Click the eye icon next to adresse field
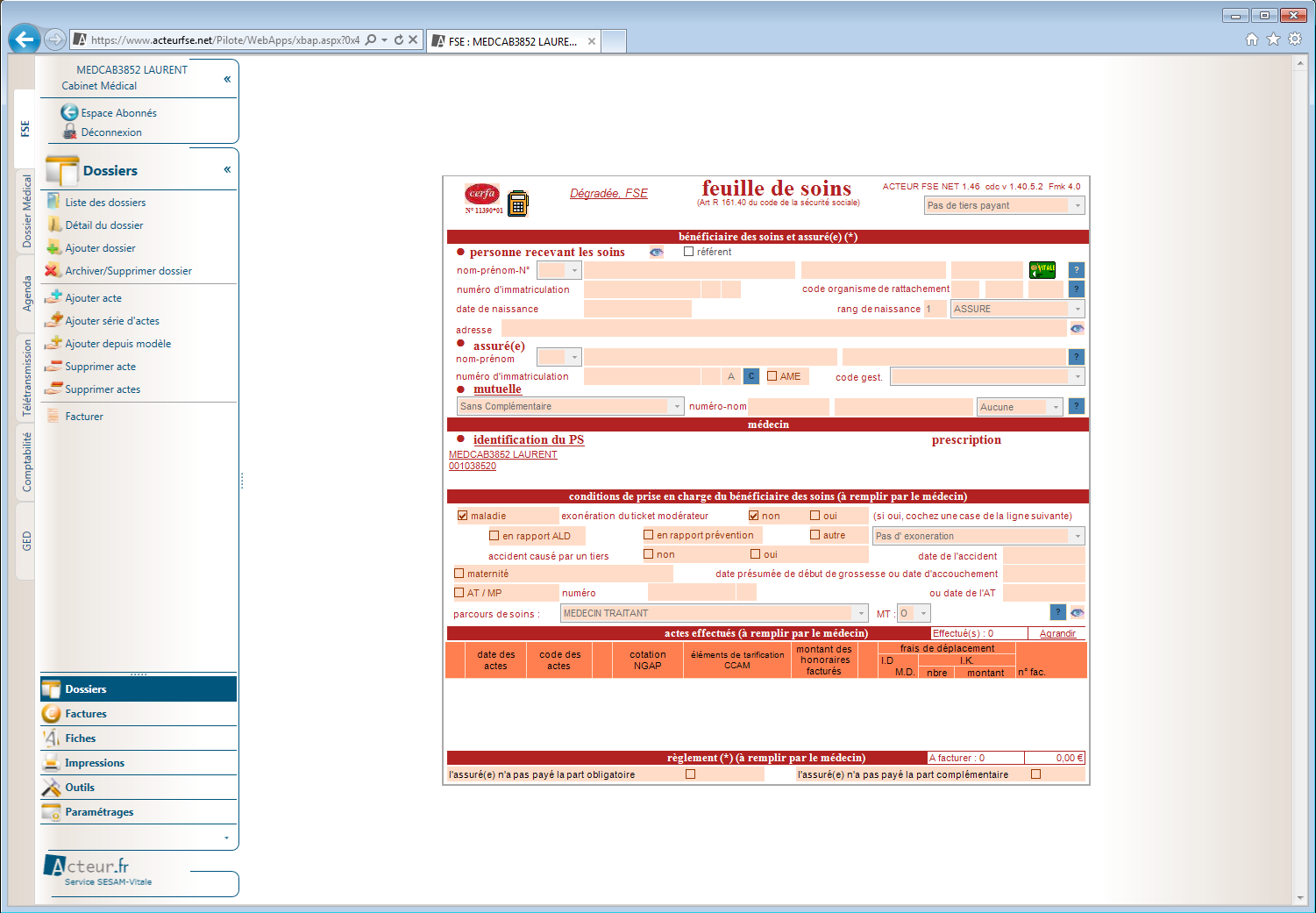This screenshot has width=1316, height=913. tap(1077, 329)
